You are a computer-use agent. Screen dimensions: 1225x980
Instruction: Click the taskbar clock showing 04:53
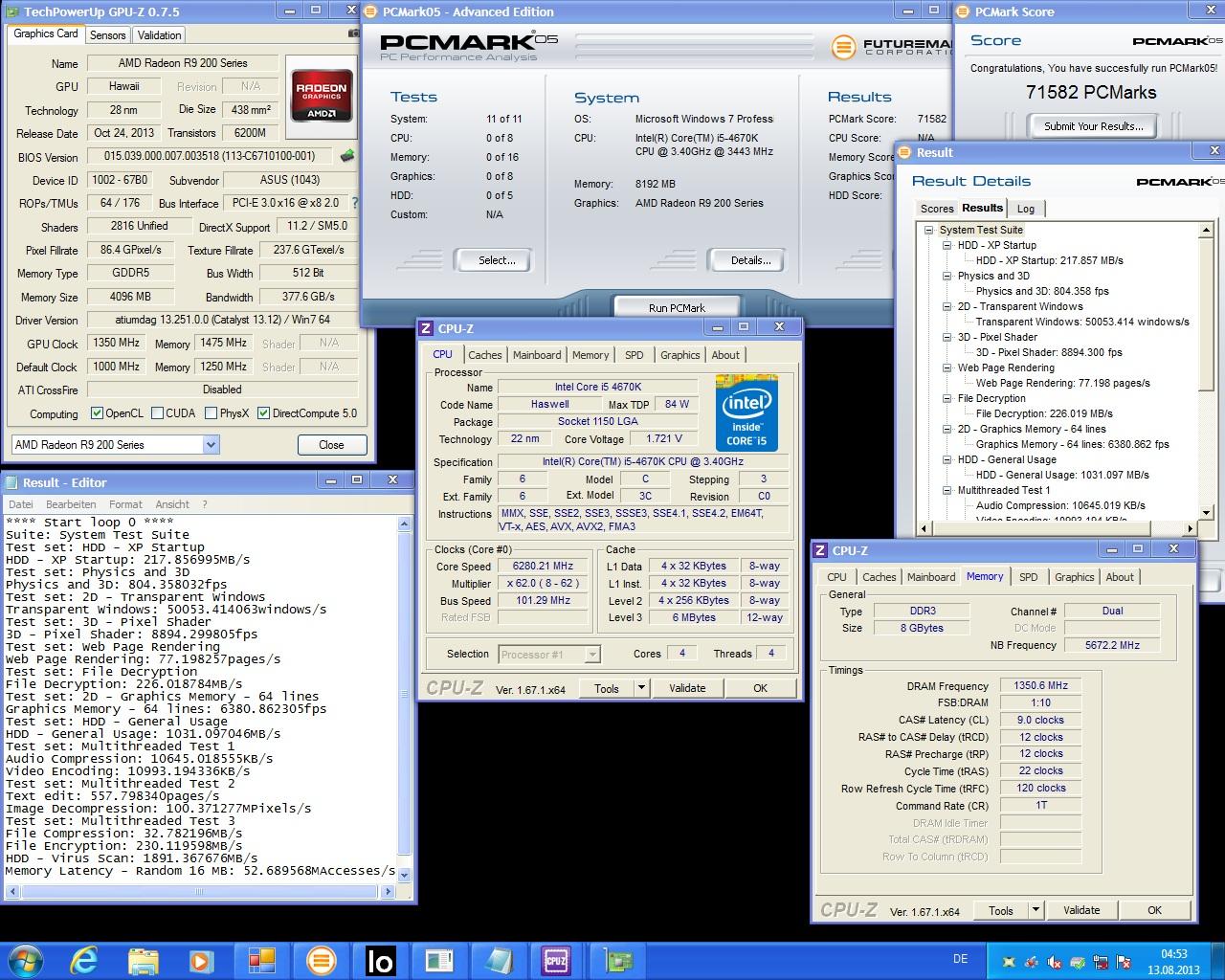point(1173,961)
